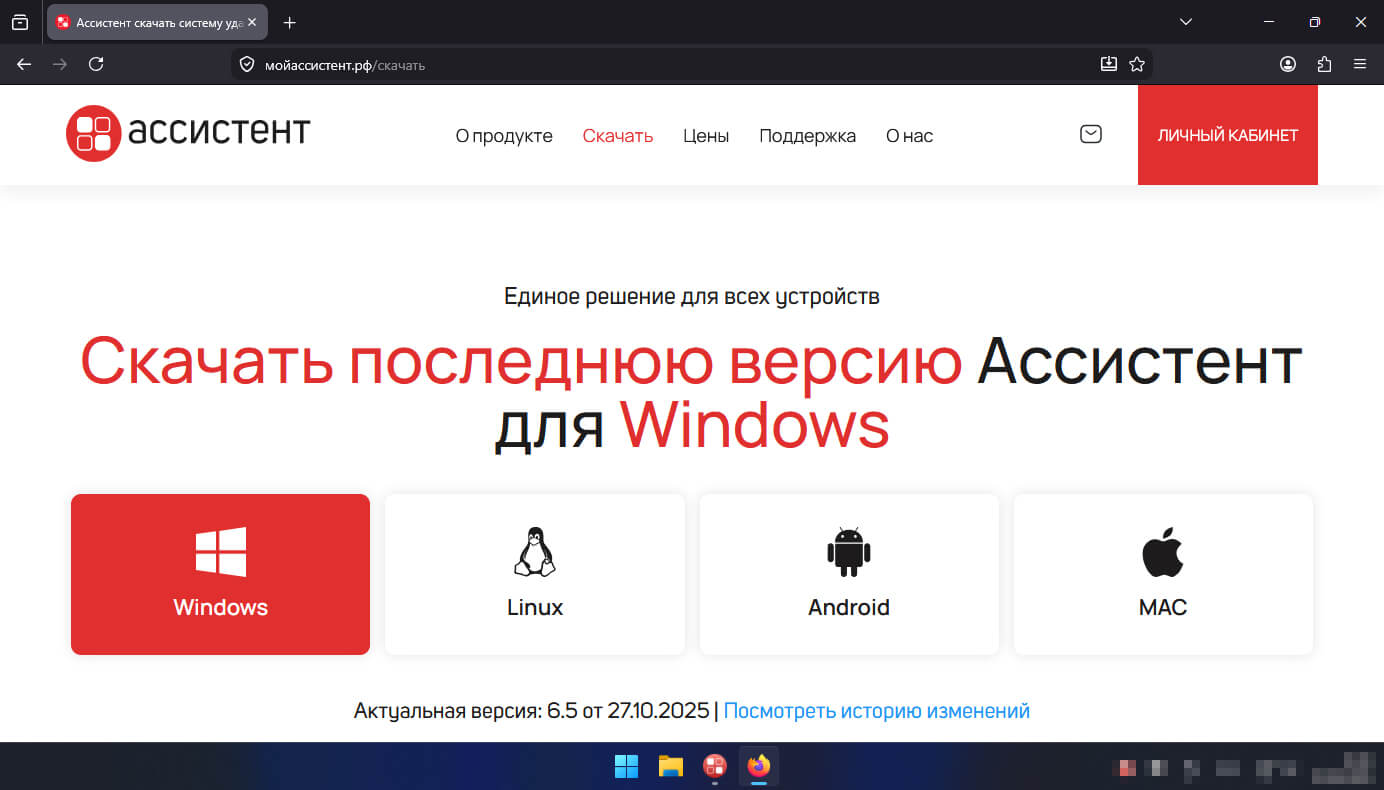Viewport: 1384px width, 790px height.
Task: Select the MAC download card
Action: coord(1163,574)
